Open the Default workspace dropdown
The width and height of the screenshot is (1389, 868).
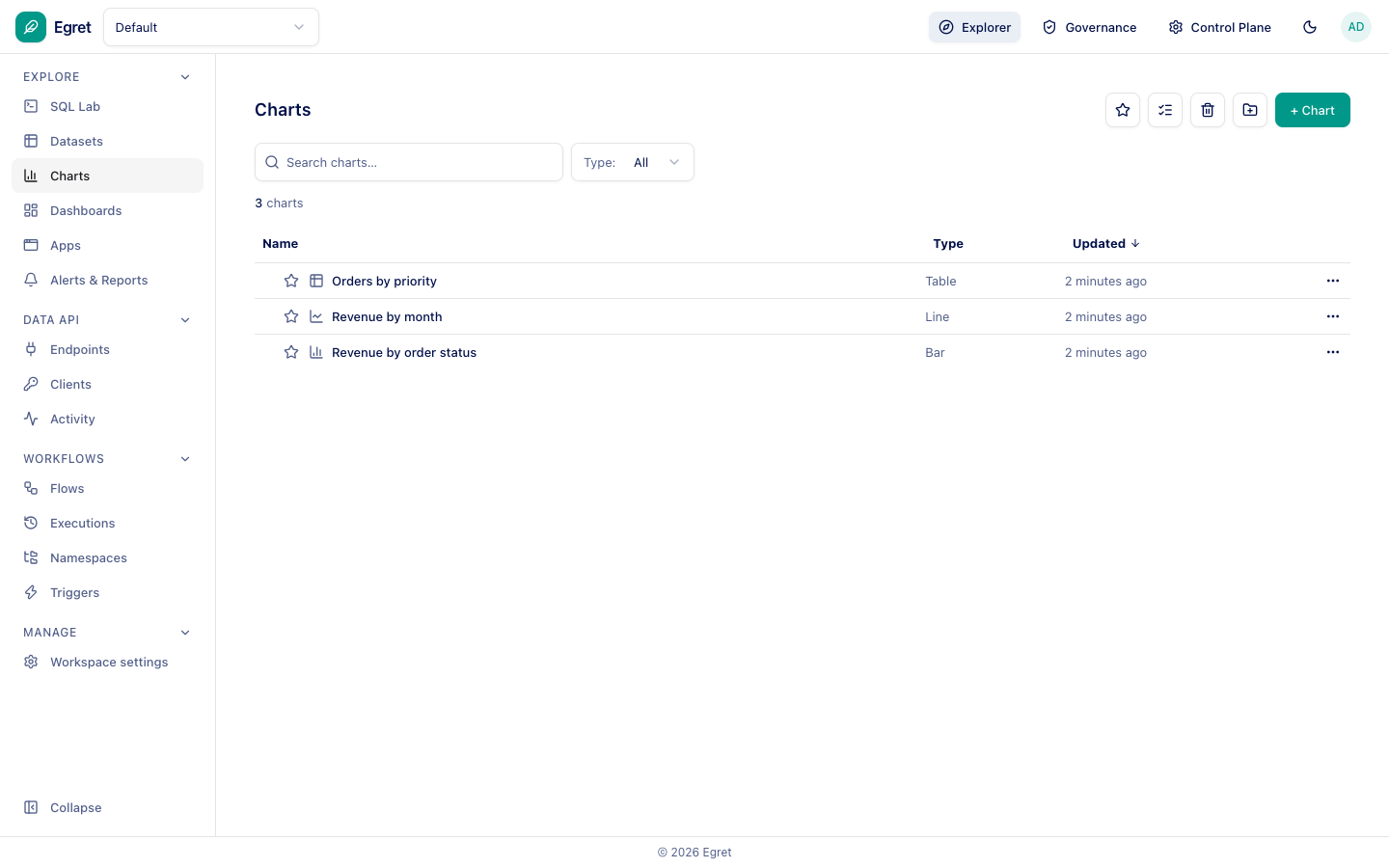pos(211,27)
